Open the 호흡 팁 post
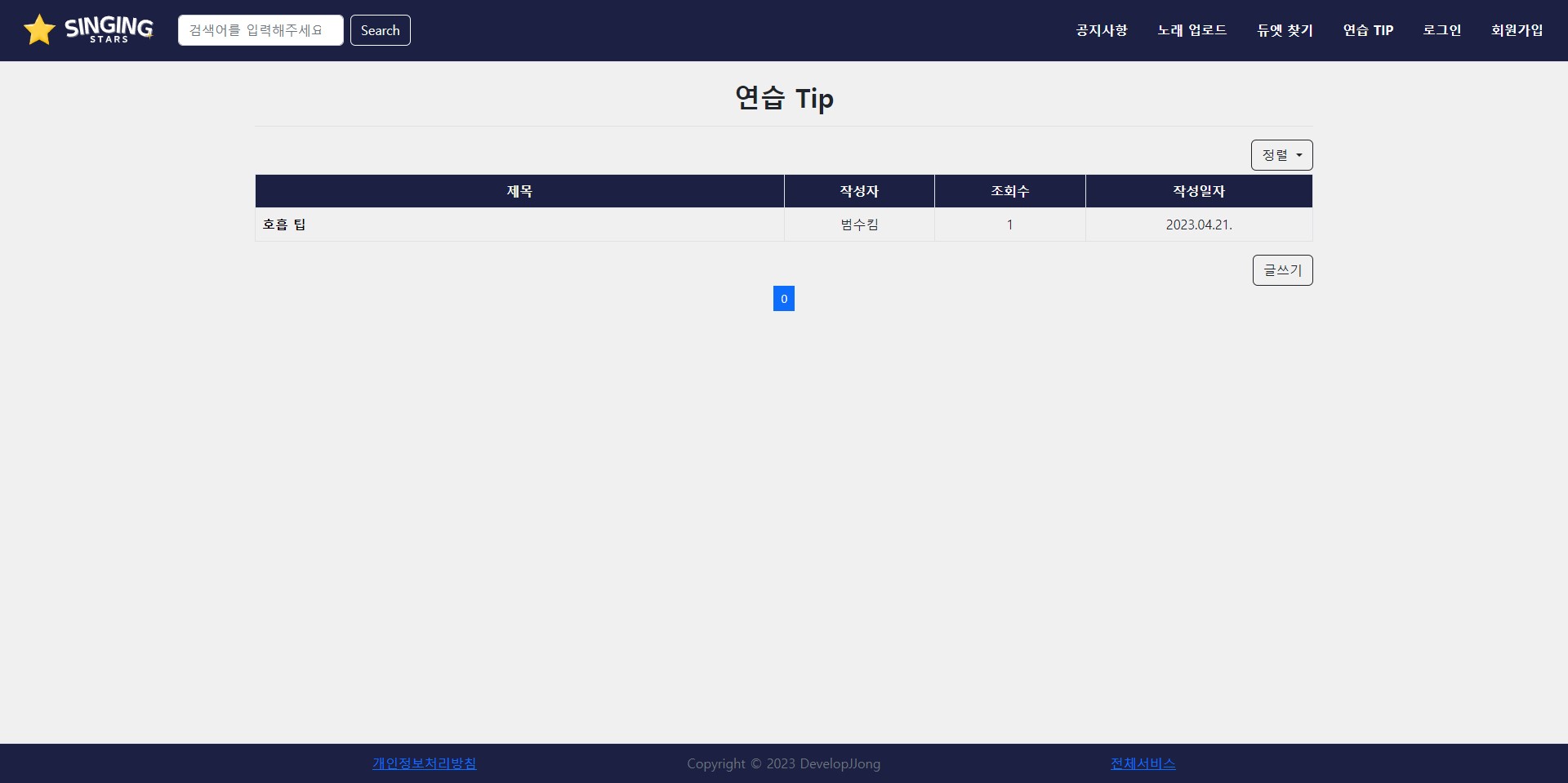 click(x=285, y=224)
